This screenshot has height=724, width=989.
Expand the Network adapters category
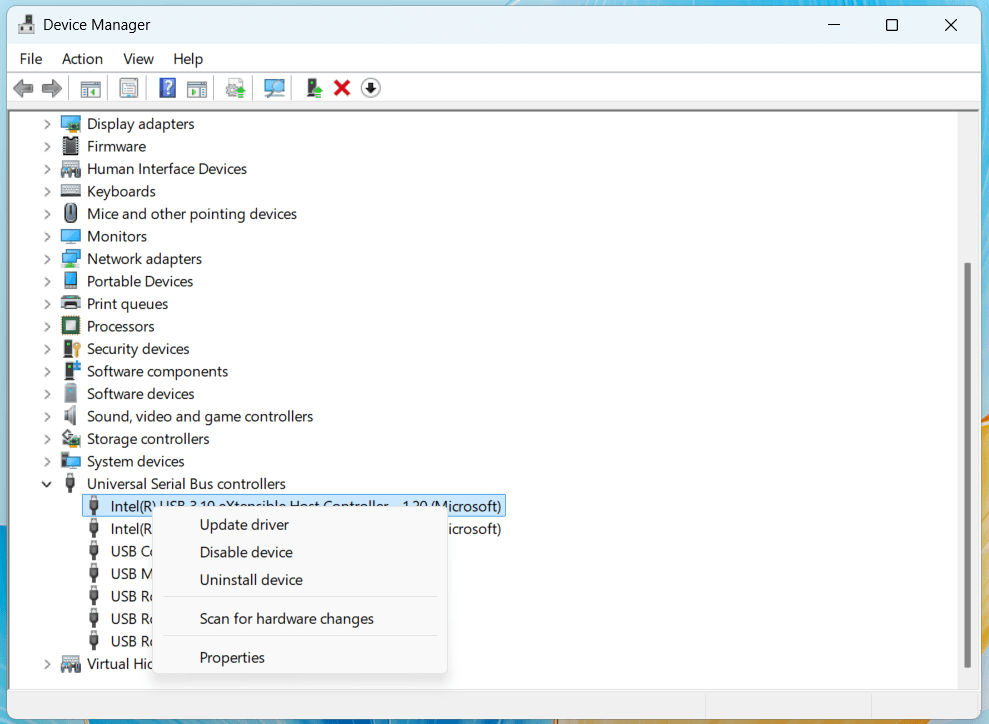pos(47,258)
